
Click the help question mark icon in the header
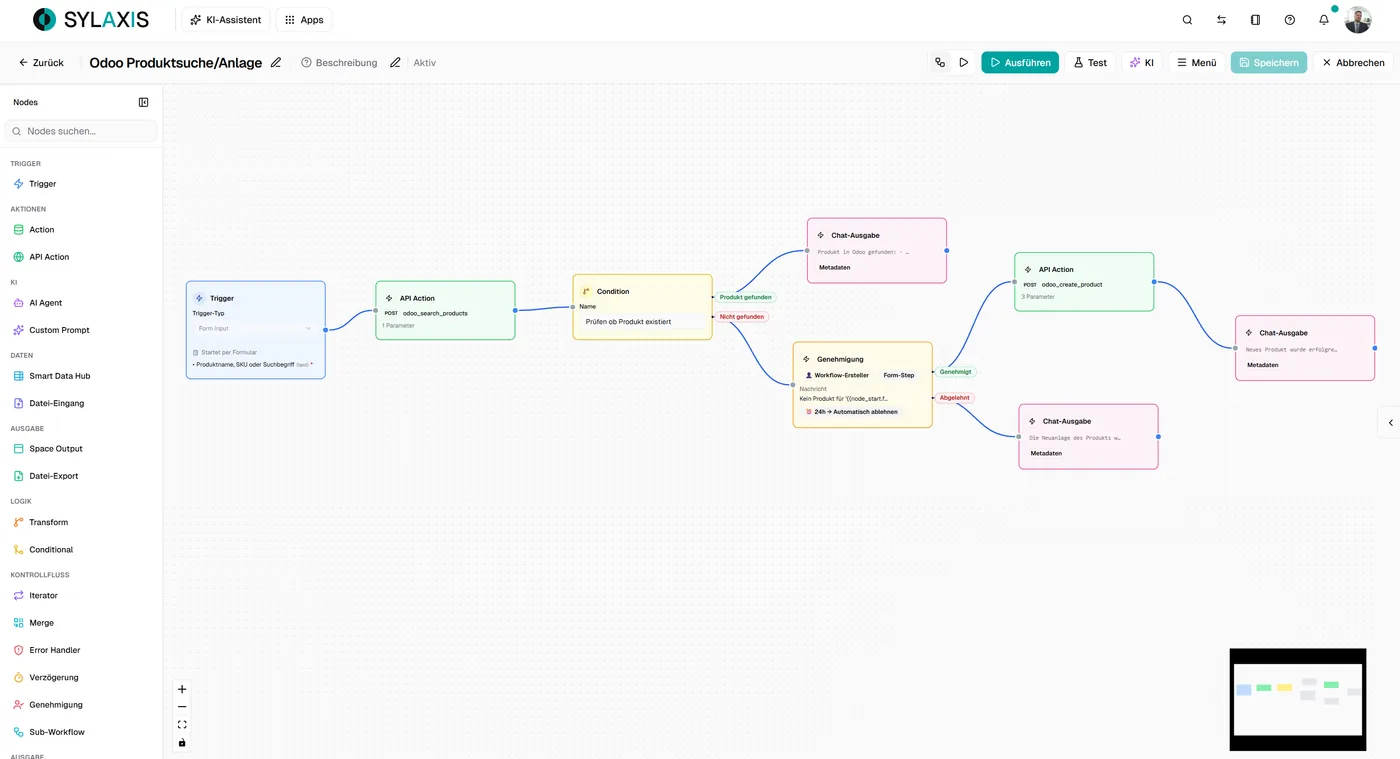pyautogui.click(x=1290, y=20)
